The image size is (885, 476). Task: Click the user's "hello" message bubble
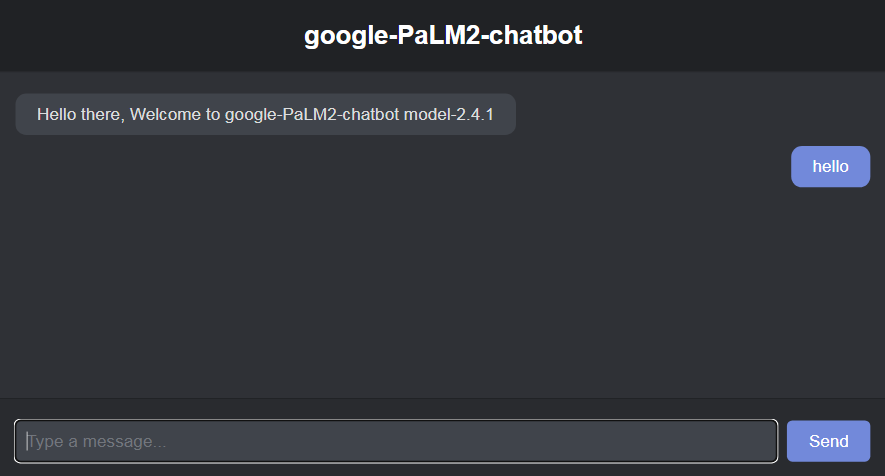(x=830, y=167)
